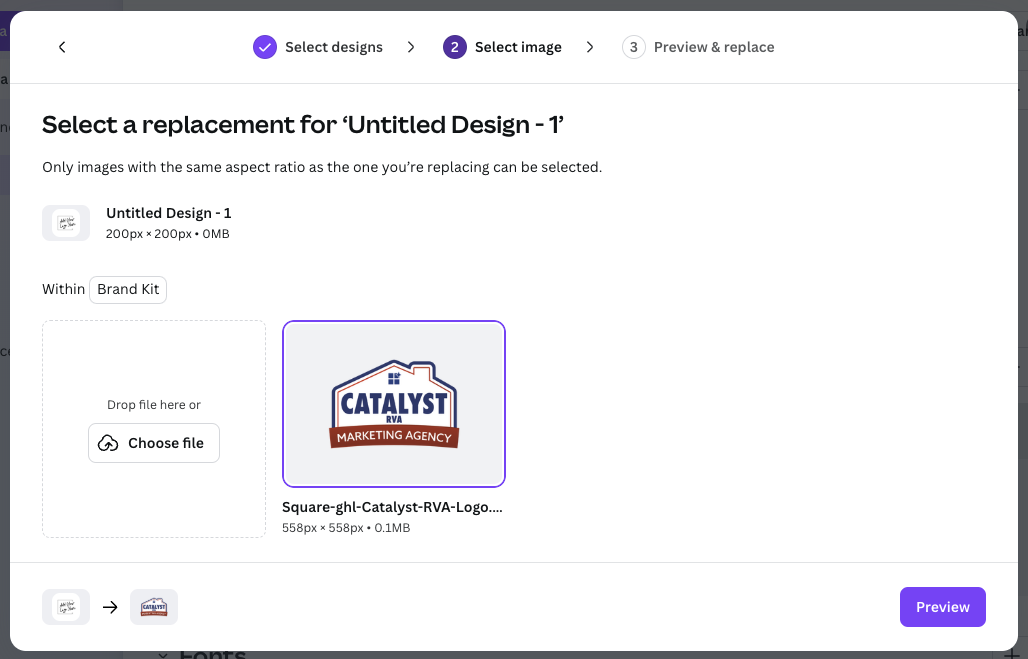Click the Untitled Design - 1 name text
Screen dimensions: 1028x659
tap(168, 213)
